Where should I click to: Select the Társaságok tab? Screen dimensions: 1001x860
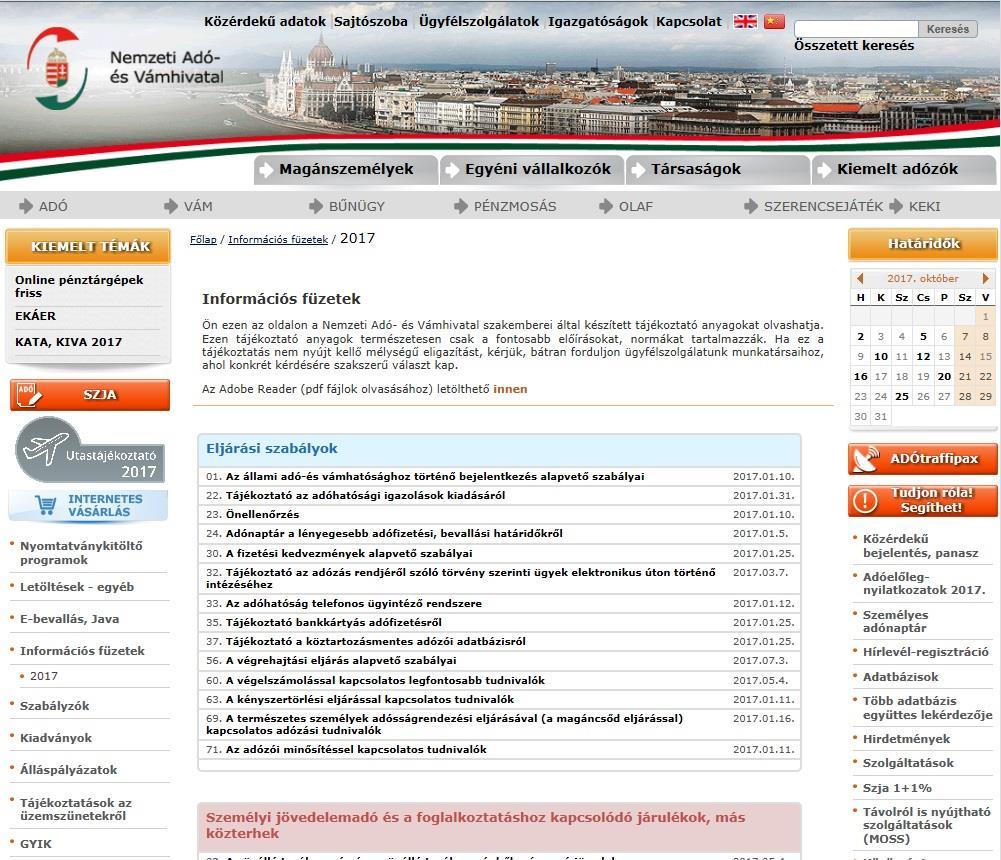(718, 170)
